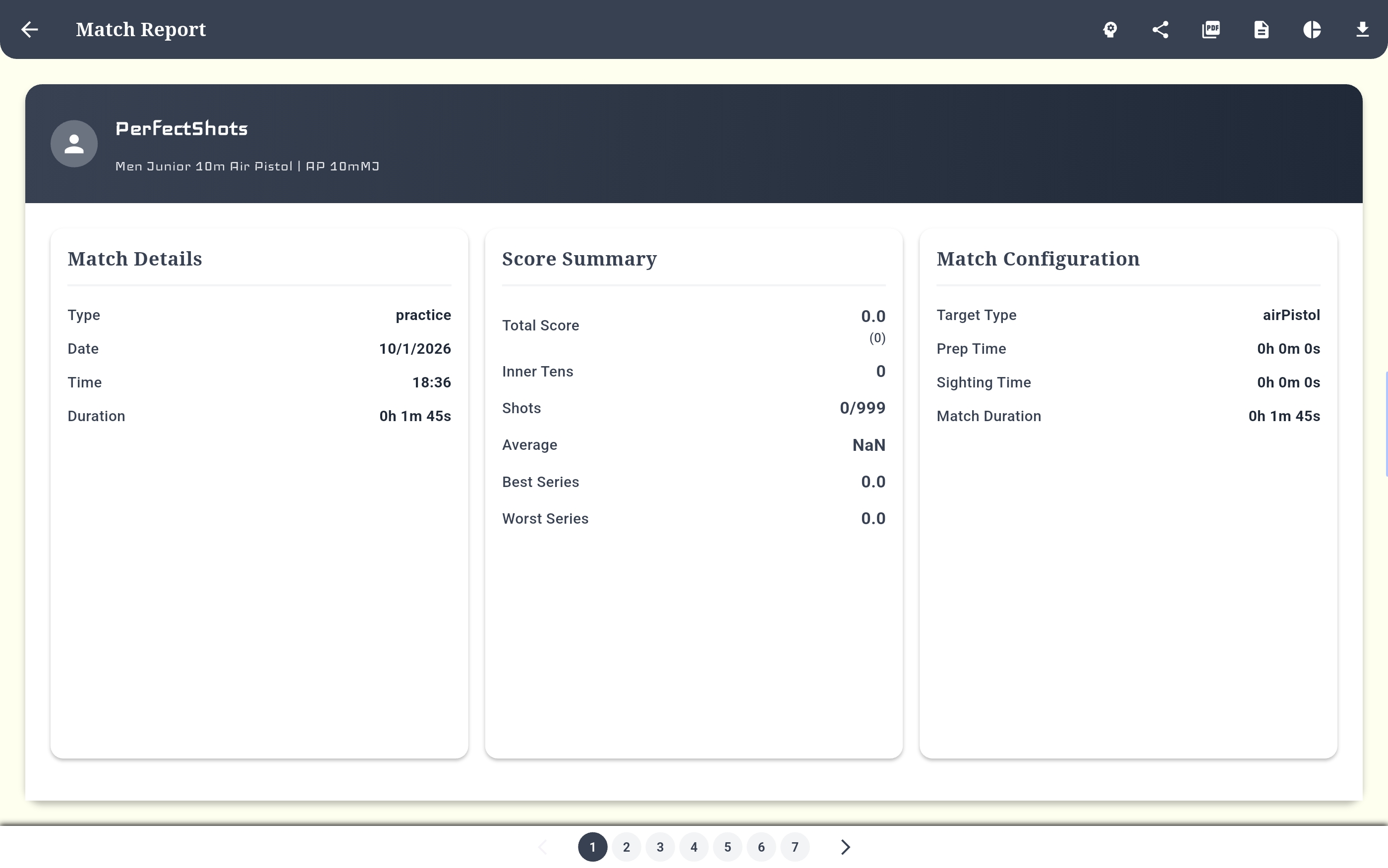This screenshot has height=868, width=1388.
Task: Click the PerfectShots user name
Action: click(x=181, y=129)
